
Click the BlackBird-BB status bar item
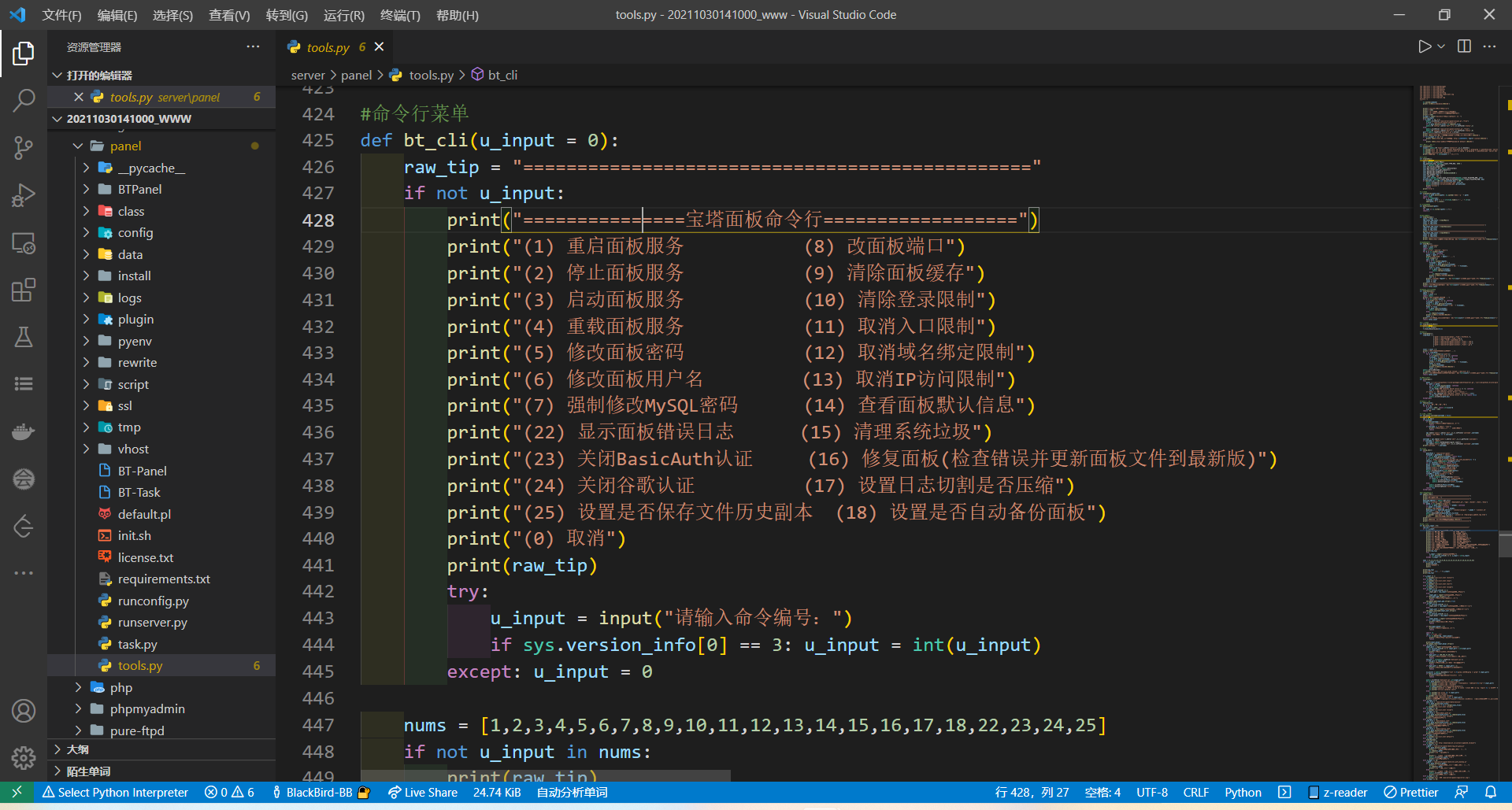pyautogui.click(x=321, y=792)
